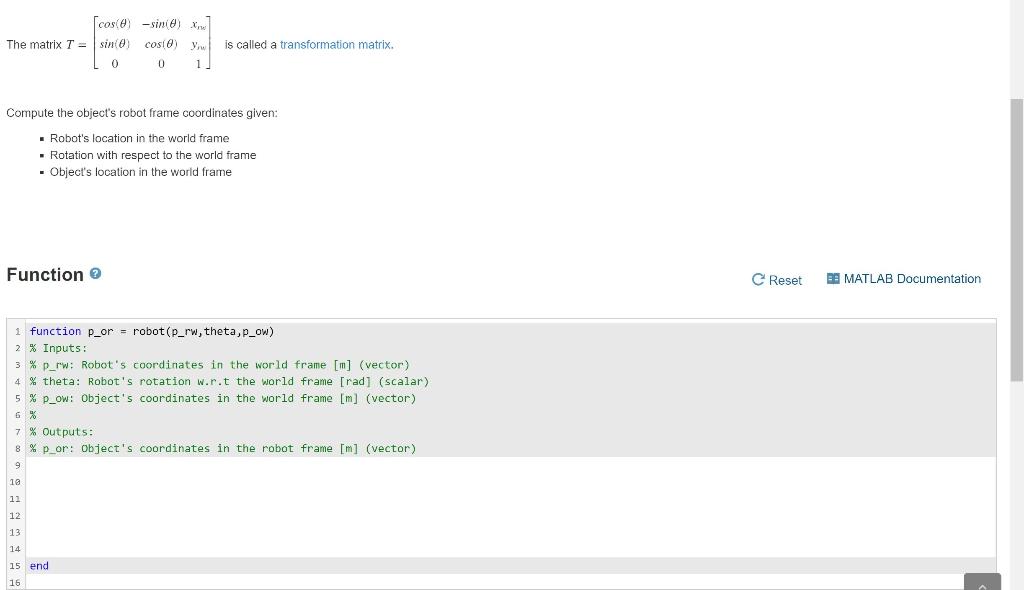Click the MATLAB Documentation text link
The width and height of the screenshot is (1024, 590).
(x=912, y=279)
